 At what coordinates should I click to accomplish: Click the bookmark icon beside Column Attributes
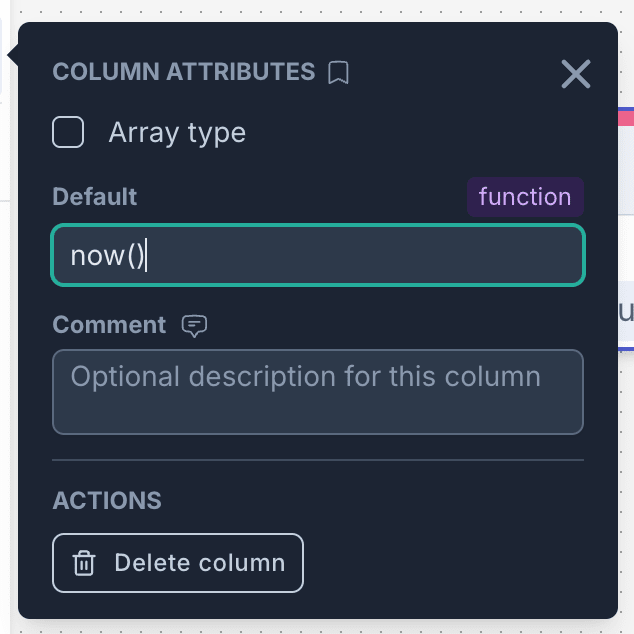339,73
